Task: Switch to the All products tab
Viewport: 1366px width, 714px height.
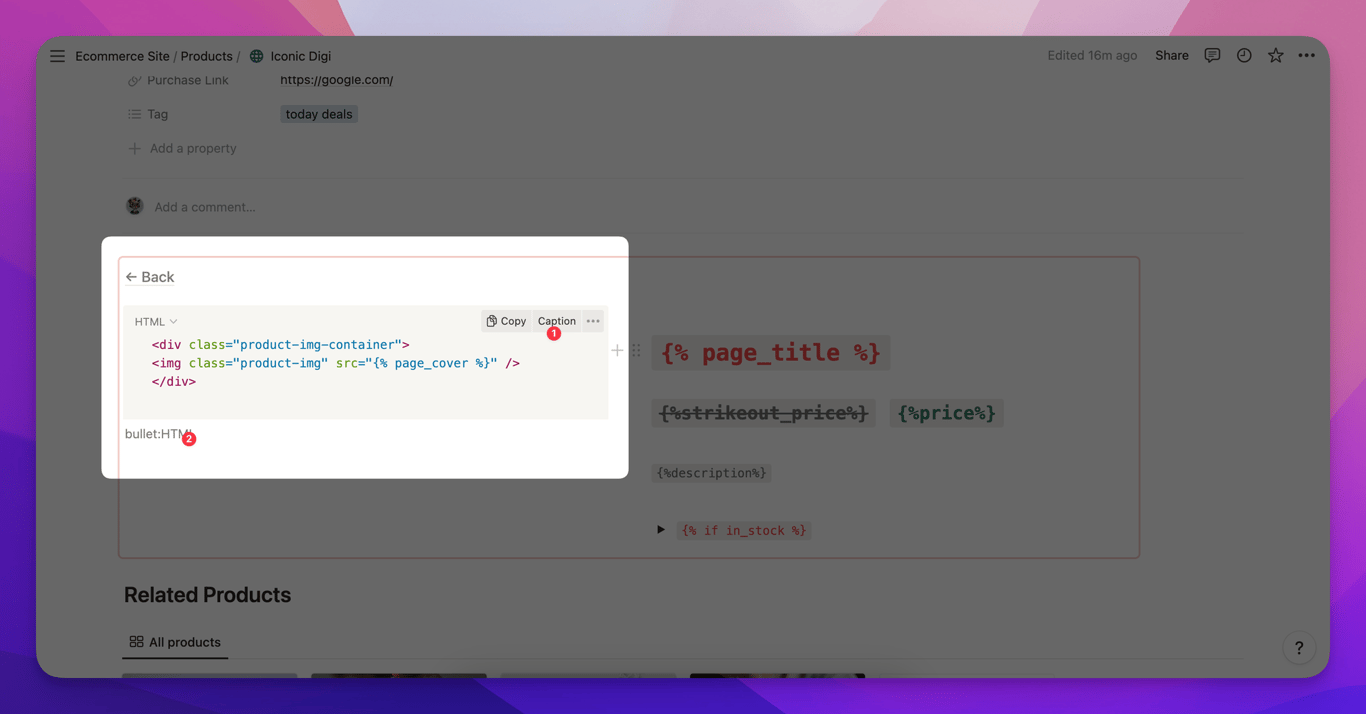Action: click(x=175, y=642)
